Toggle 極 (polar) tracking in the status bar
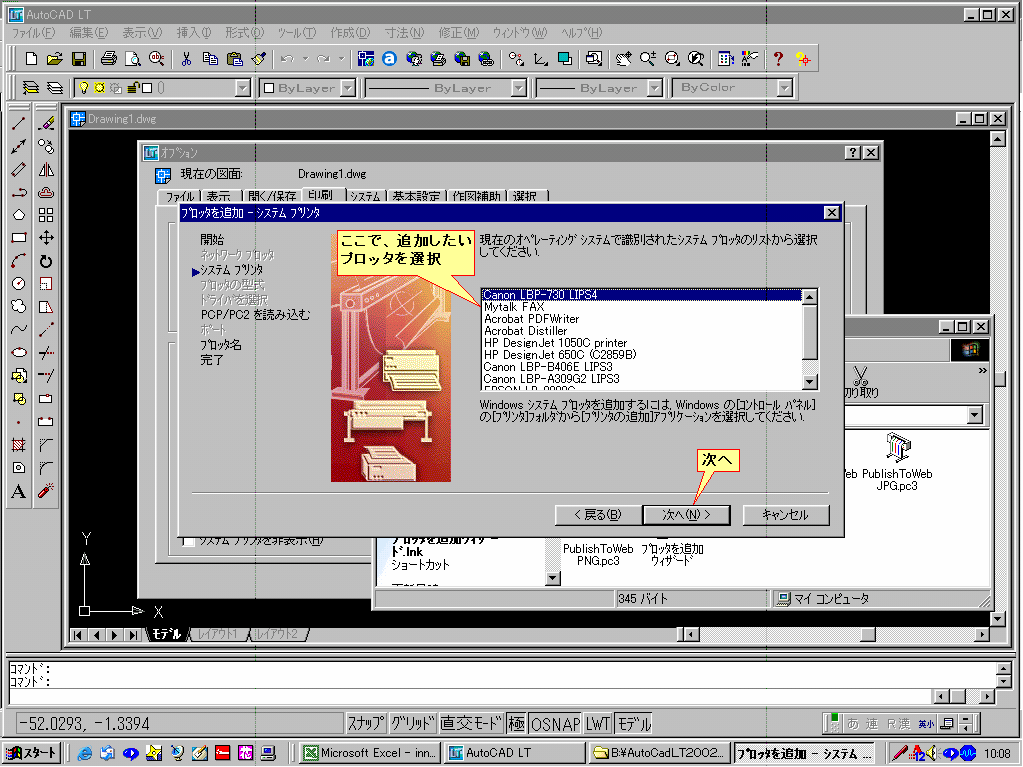The image size is (1023, 767). [x=516, y=723]
